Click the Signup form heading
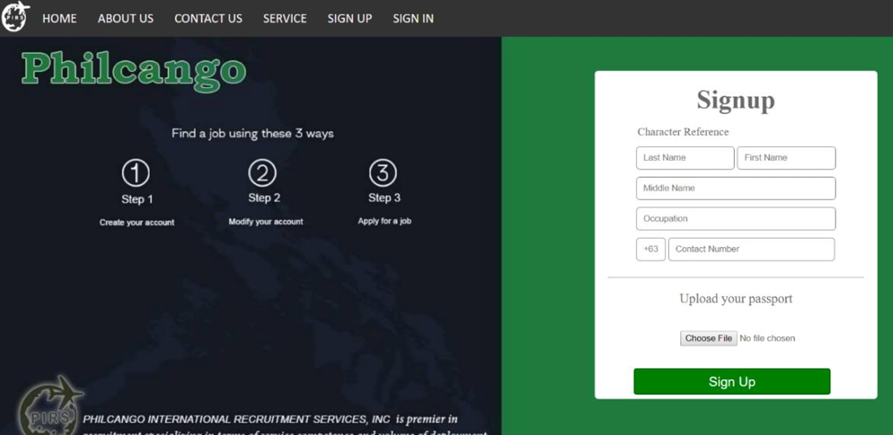The width and height of the screenshot is (893, 435). pos(736,100)
